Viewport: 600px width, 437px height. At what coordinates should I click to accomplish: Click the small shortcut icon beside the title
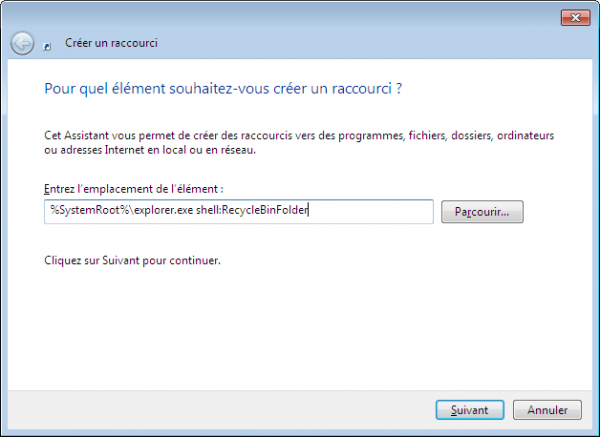point(47,47)
